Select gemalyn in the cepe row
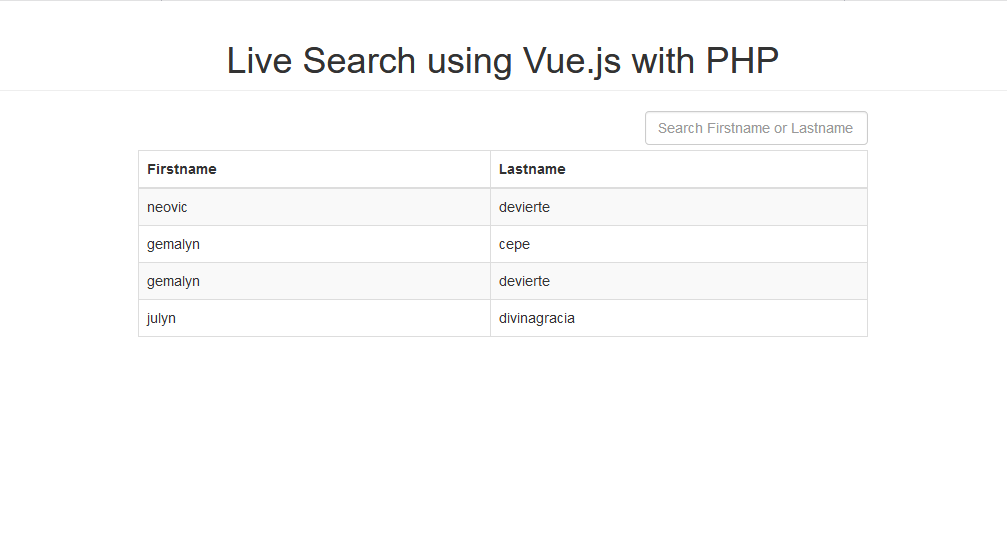The height and width of the screenshot is (545, 1007). pyautogui.click(x=173, y=244)
